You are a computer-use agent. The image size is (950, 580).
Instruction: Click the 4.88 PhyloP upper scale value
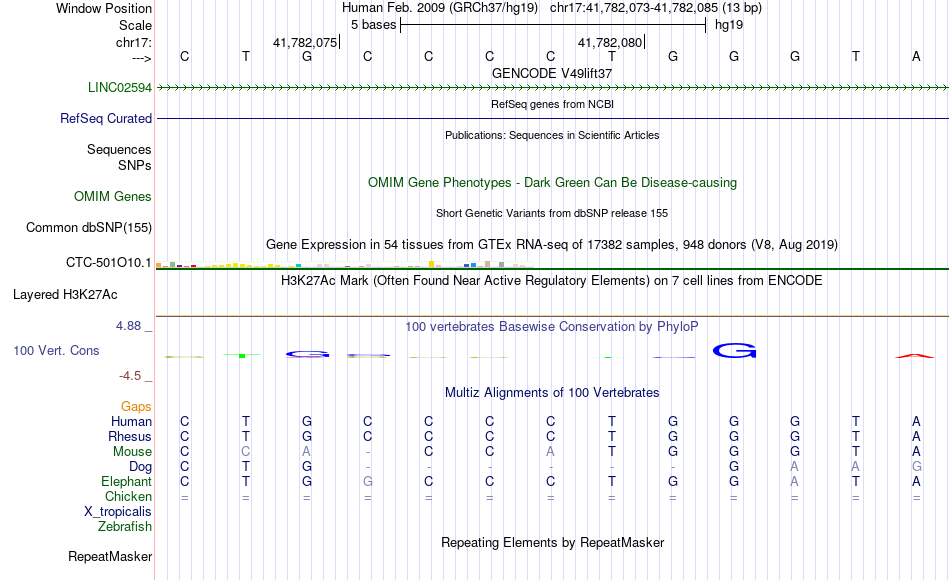(x=128, y=326)
